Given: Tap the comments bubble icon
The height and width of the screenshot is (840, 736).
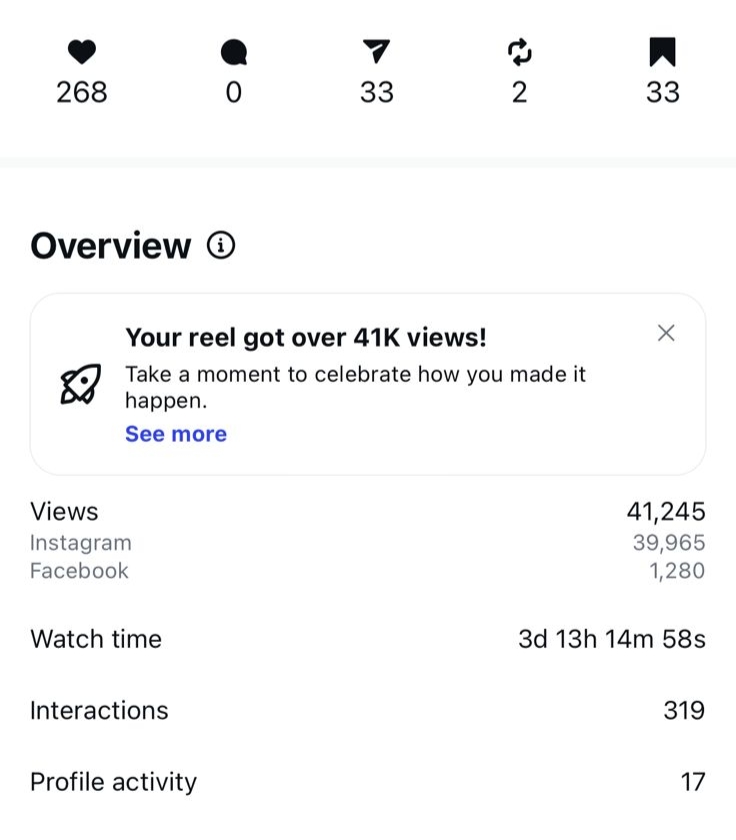Looking at the screenshot, I should [234, 52].
